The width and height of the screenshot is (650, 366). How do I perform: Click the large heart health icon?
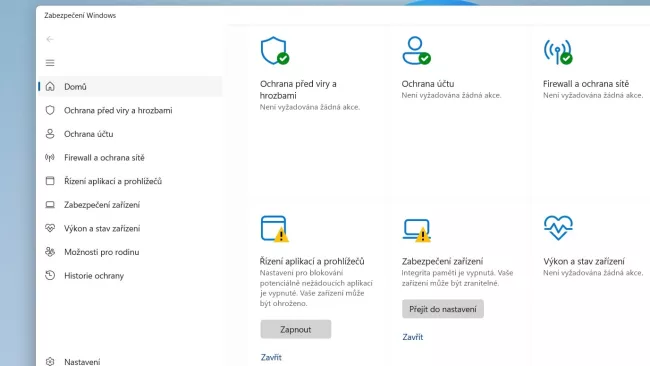click(x=558, y=228)
